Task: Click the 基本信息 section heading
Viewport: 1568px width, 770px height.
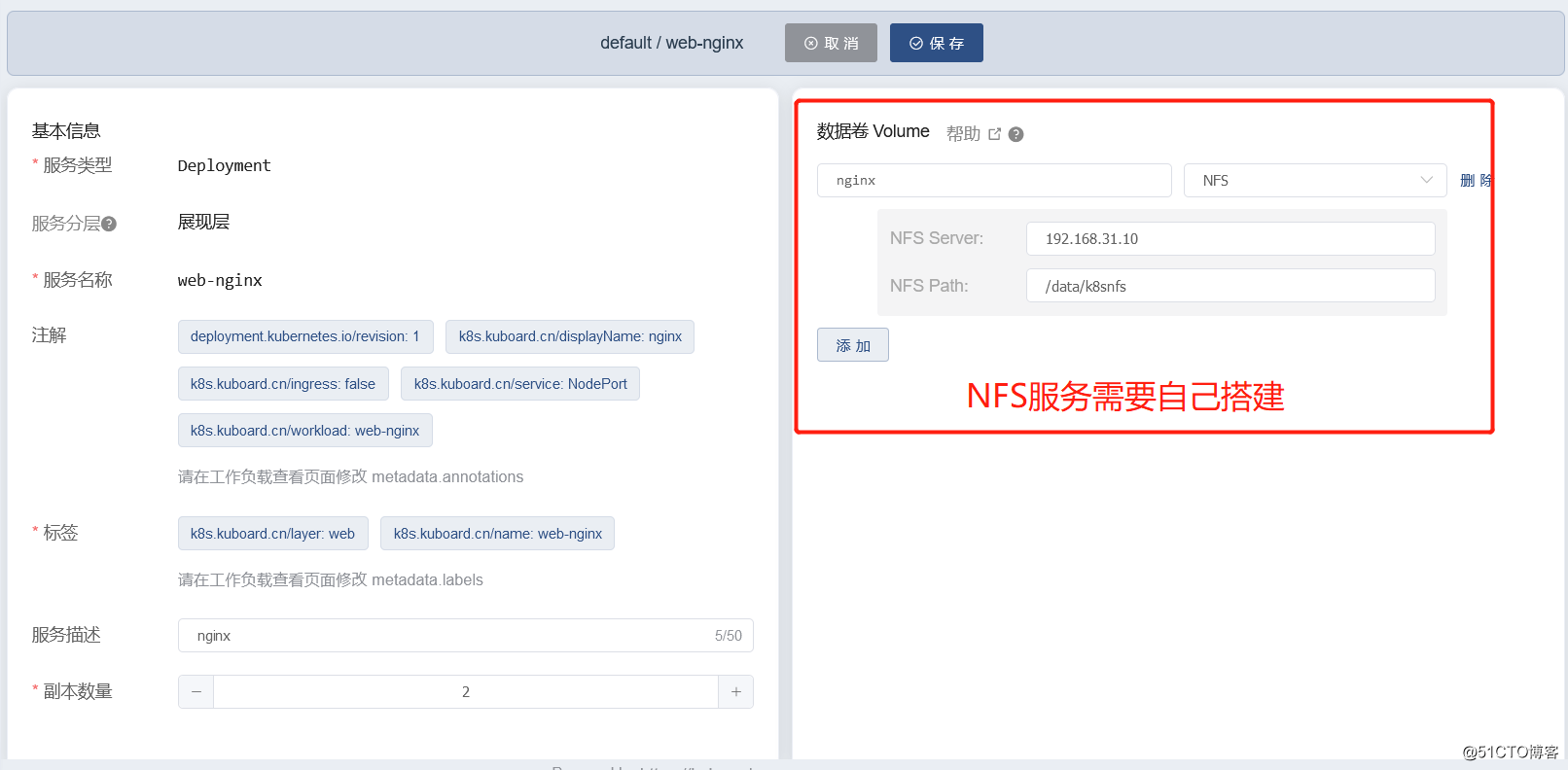Action: (x=66, y=130)
